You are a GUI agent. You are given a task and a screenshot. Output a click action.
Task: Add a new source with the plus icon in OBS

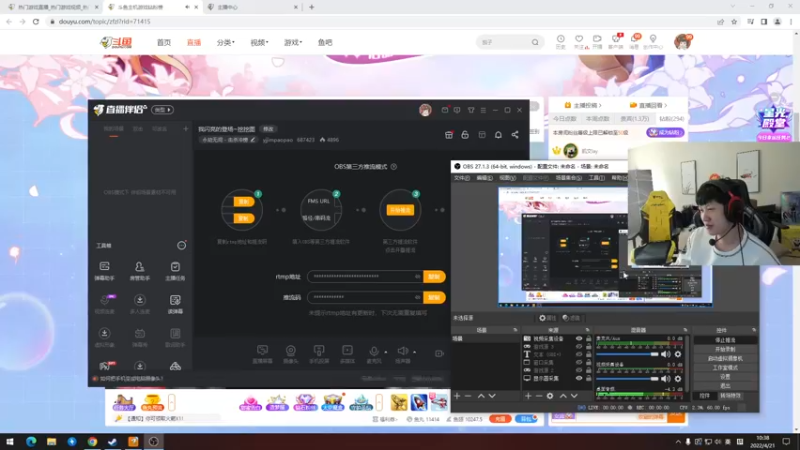pos(528,396)
